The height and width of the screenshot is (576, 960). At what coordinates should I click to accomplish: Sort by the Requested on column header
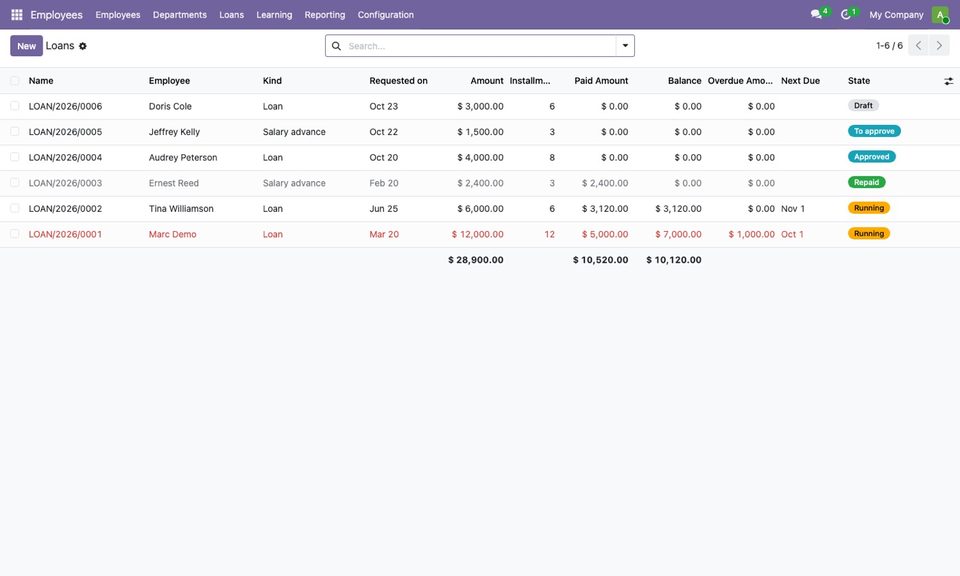(x=398, y=81)
